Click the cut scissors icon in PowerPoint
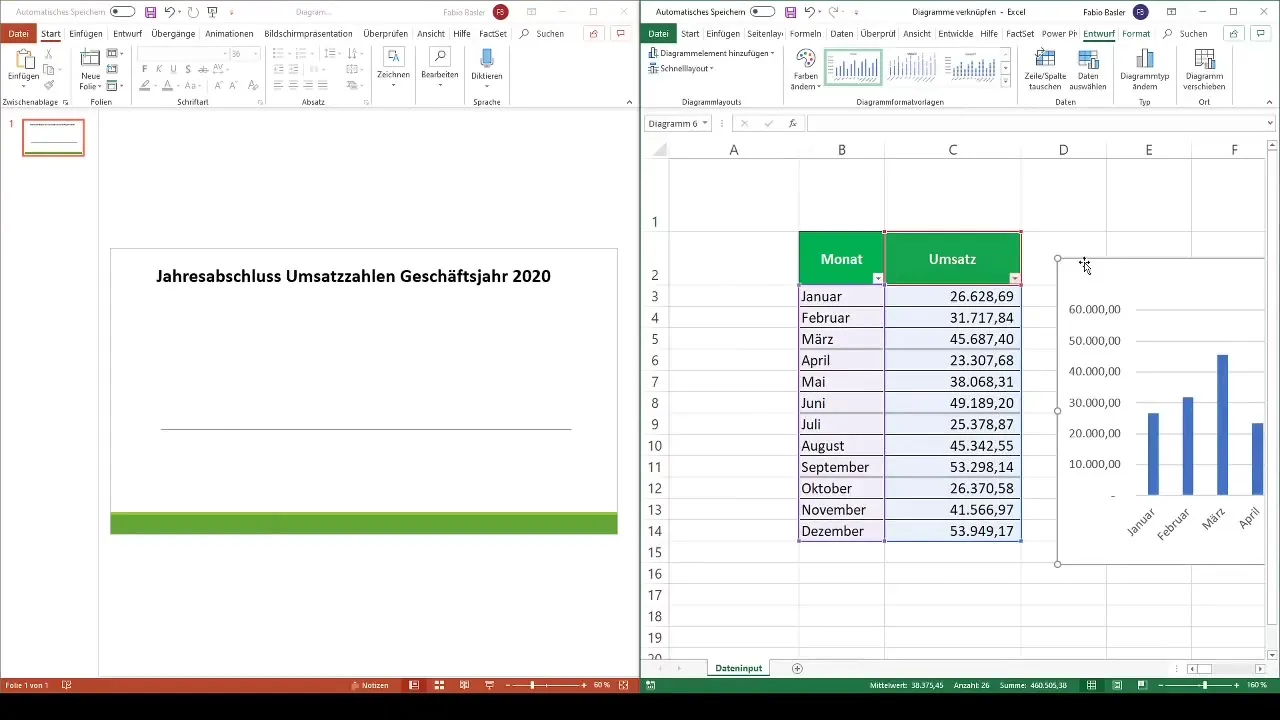This screenshot has width=1280, height=720. pyautogui.click(x=49, y=54)
